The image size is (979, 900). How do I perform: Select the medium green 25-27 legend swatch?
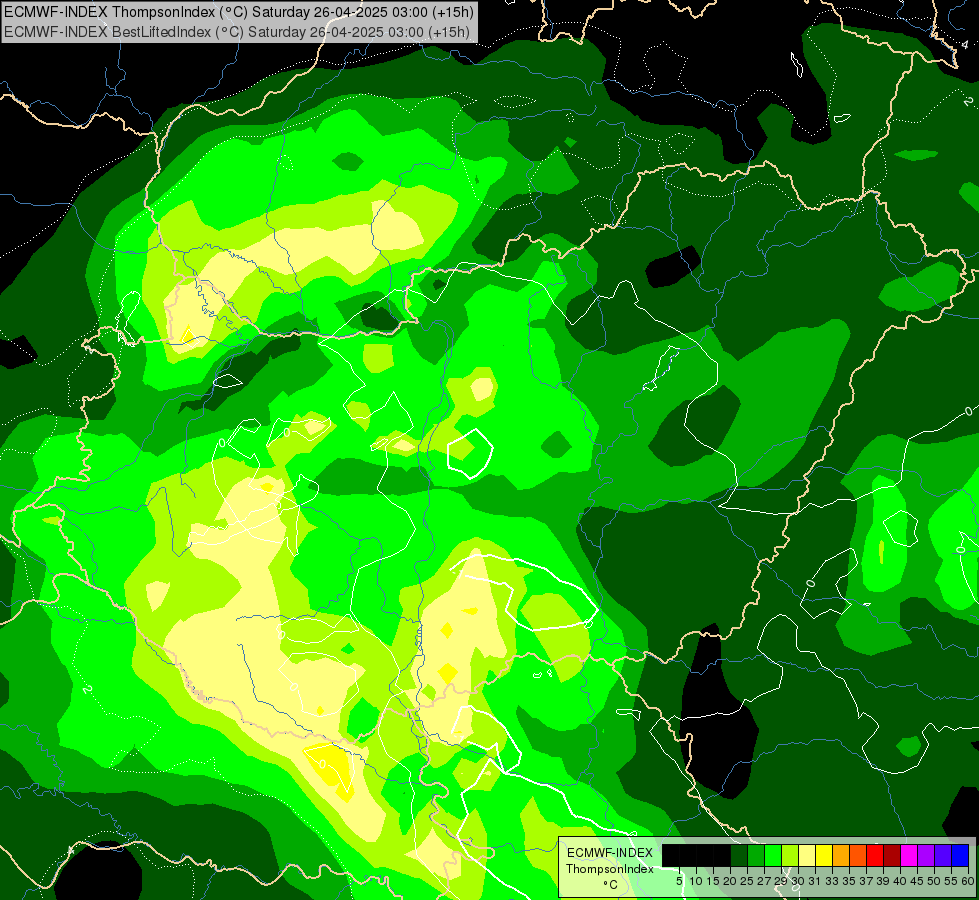756,856
